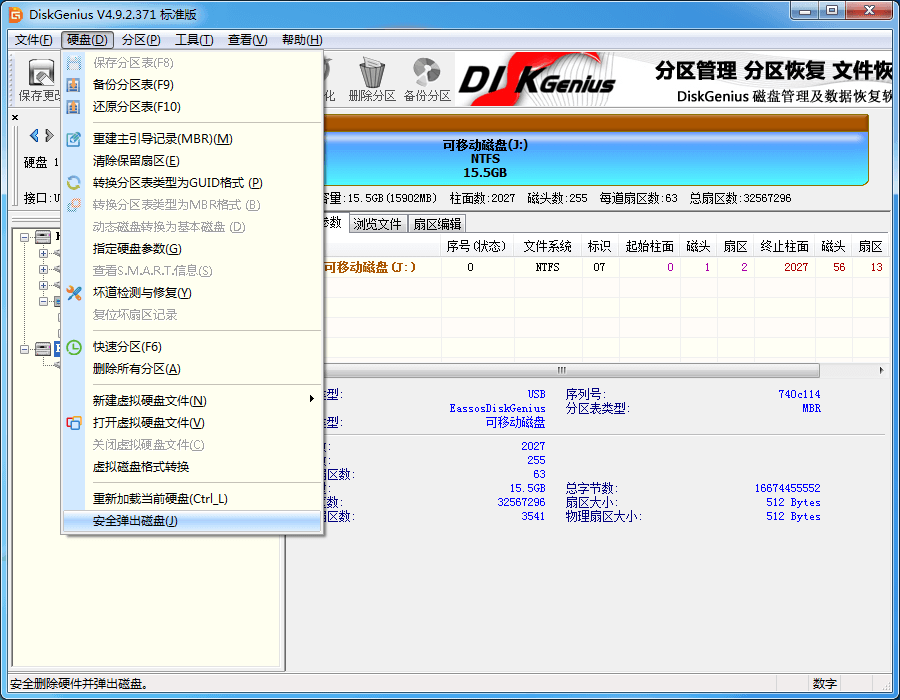Click the 删除分区 trash can icon
900x700 pixels.
[371, 73]
